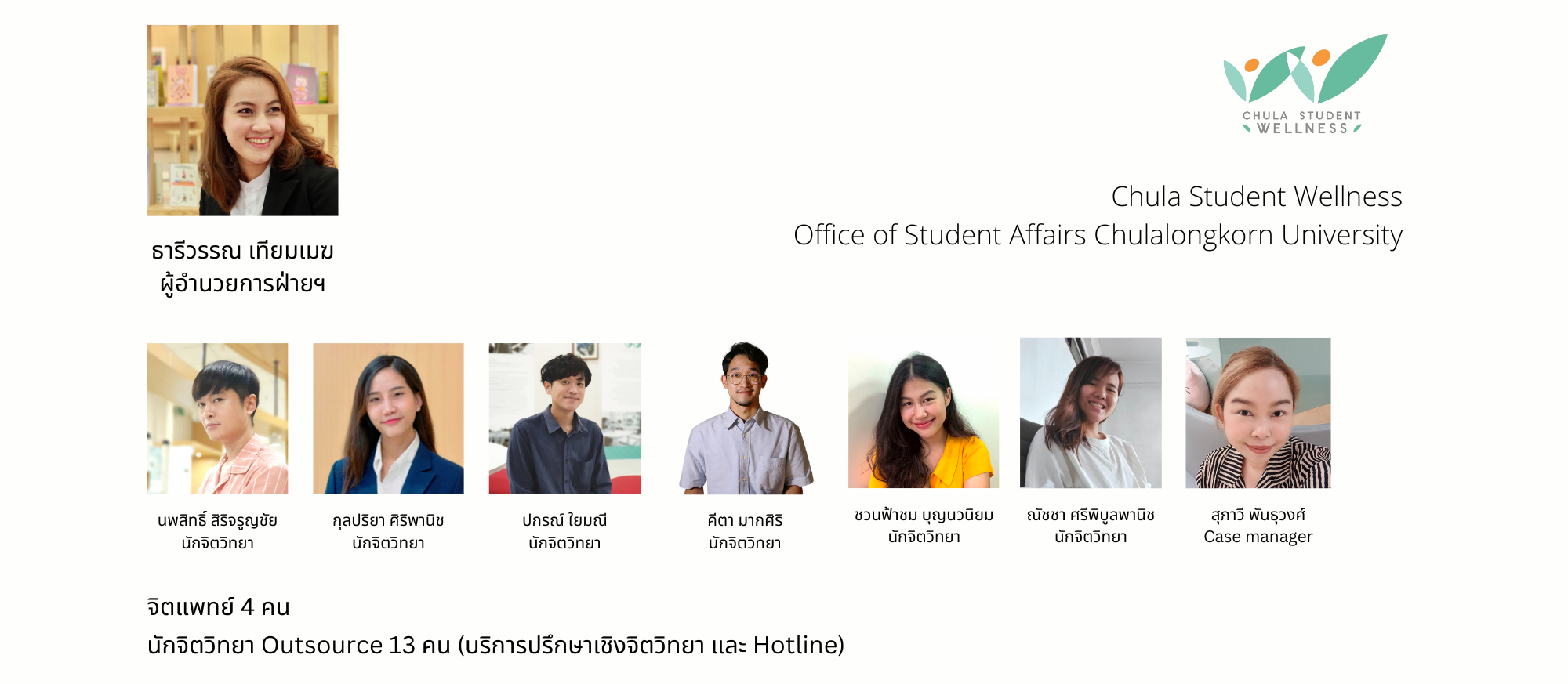Image resolution: width=1568 pixels, height=684 pixels.
Task: Select the Office of Student Affairs line
Action: click(1097, 235)
